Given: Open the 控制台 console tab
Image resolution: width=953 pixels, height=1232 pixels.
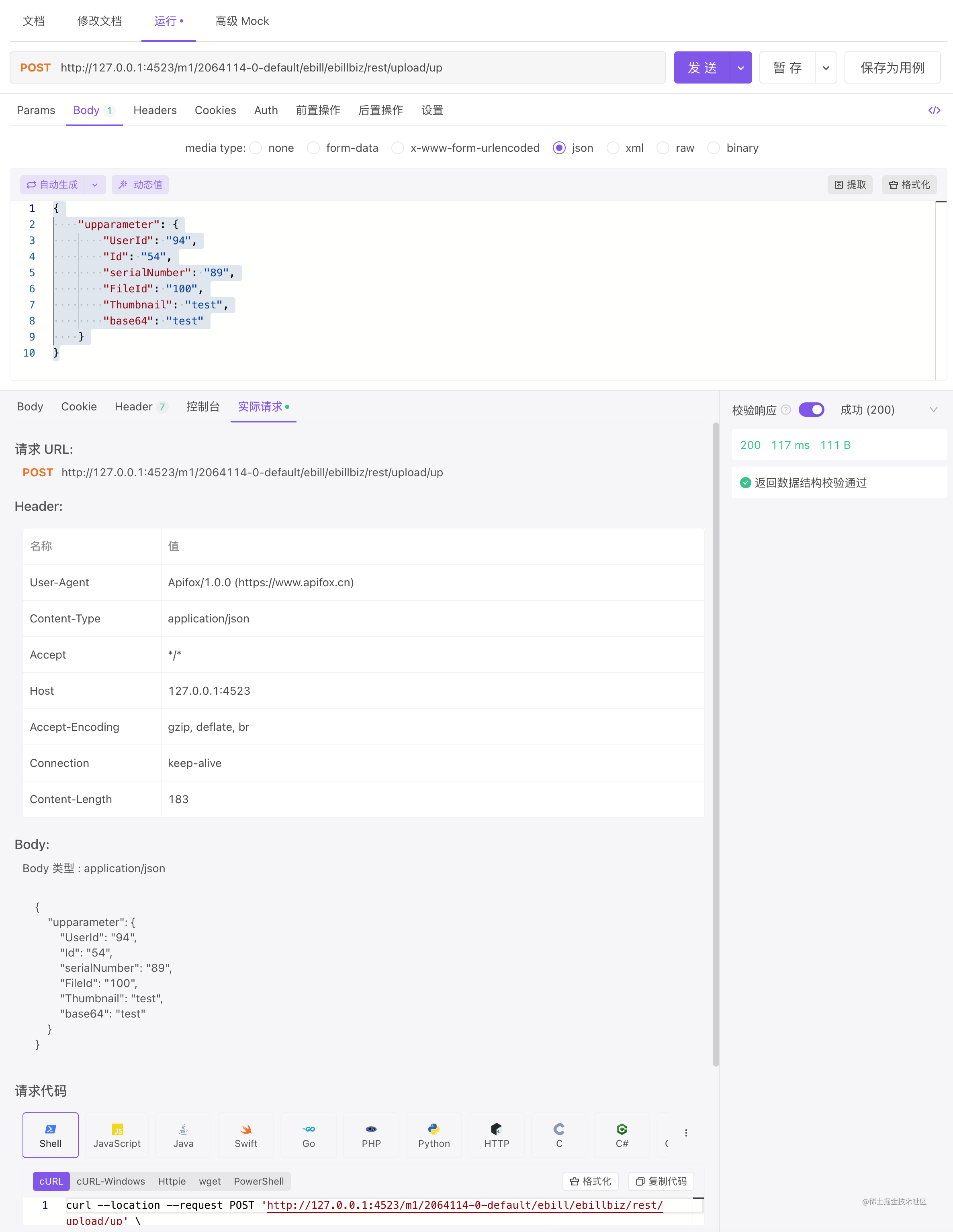Looking at the screenshot, I should point(203,406).
